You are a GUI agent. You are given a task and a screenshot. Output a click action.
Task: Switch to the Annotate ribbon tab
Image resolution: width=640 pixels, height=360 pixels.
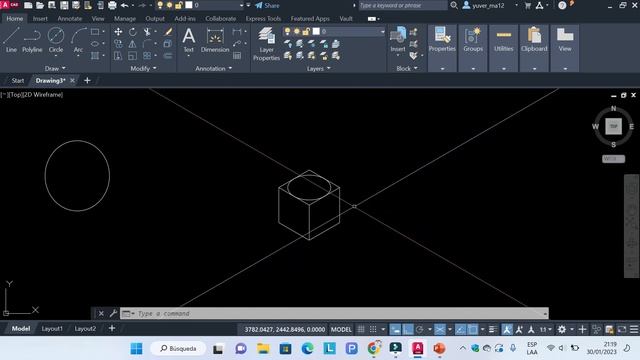[69, 18]
